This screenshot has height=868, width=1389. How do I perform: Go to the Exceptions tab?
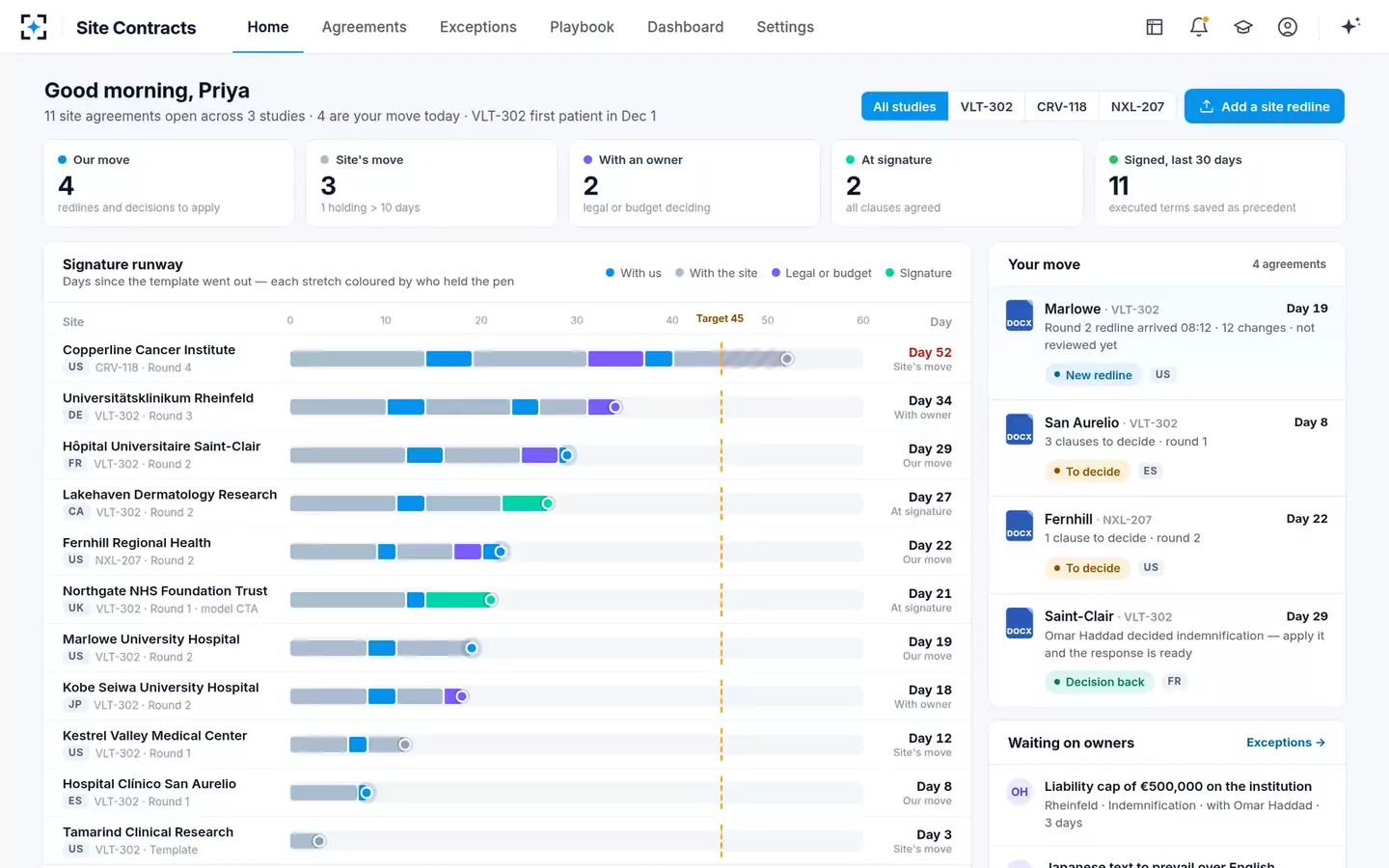tap(478, 27)
